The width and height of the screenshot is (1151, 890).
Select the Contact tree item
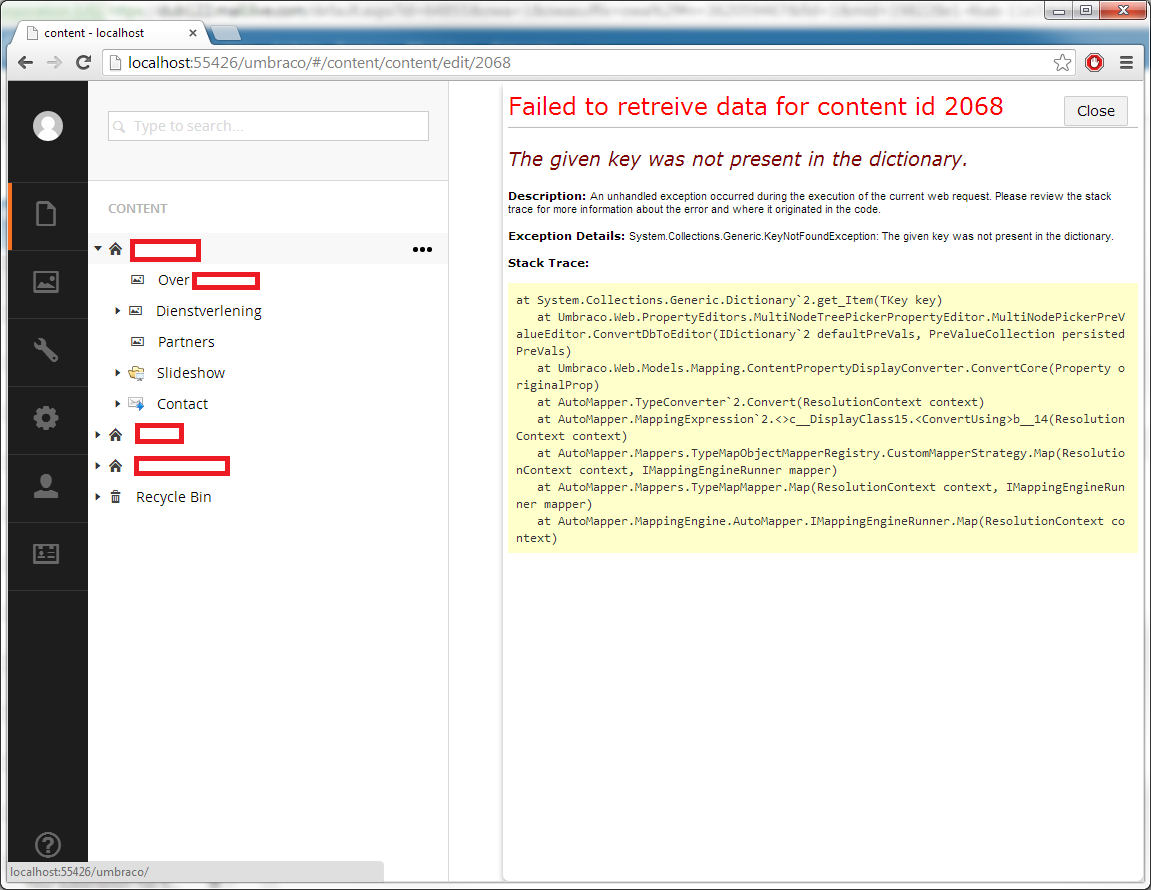[182, 404]
